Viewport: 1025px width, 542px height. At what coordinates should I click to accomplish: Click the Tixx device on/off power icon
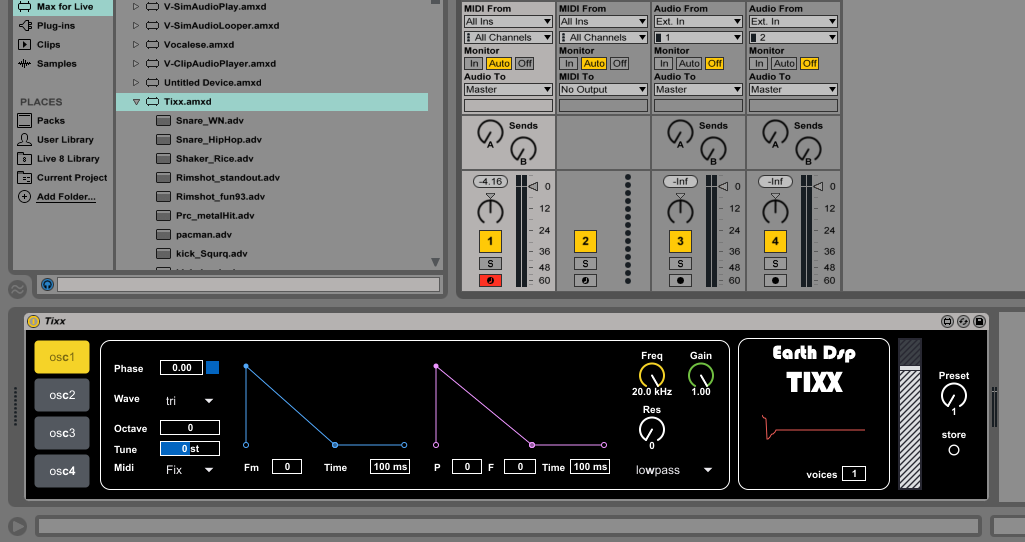click(33, 321)
